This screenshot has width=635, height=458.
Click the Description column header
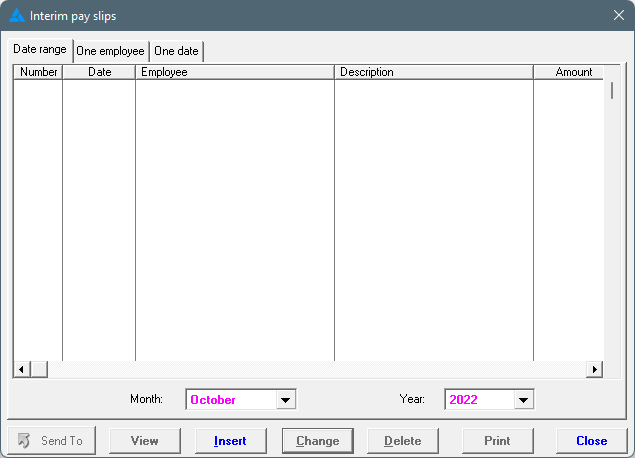434,72
